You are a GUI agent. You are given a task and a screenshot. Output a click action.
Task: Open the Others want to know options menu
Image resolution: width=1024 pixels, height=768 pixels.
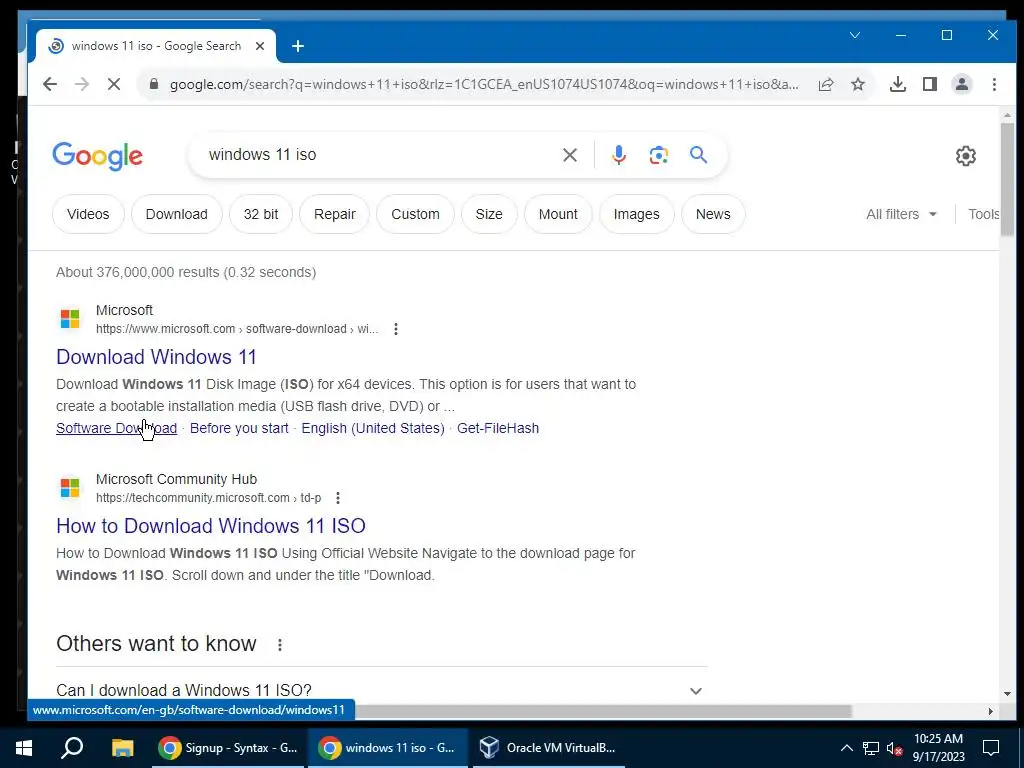(280, 645)
